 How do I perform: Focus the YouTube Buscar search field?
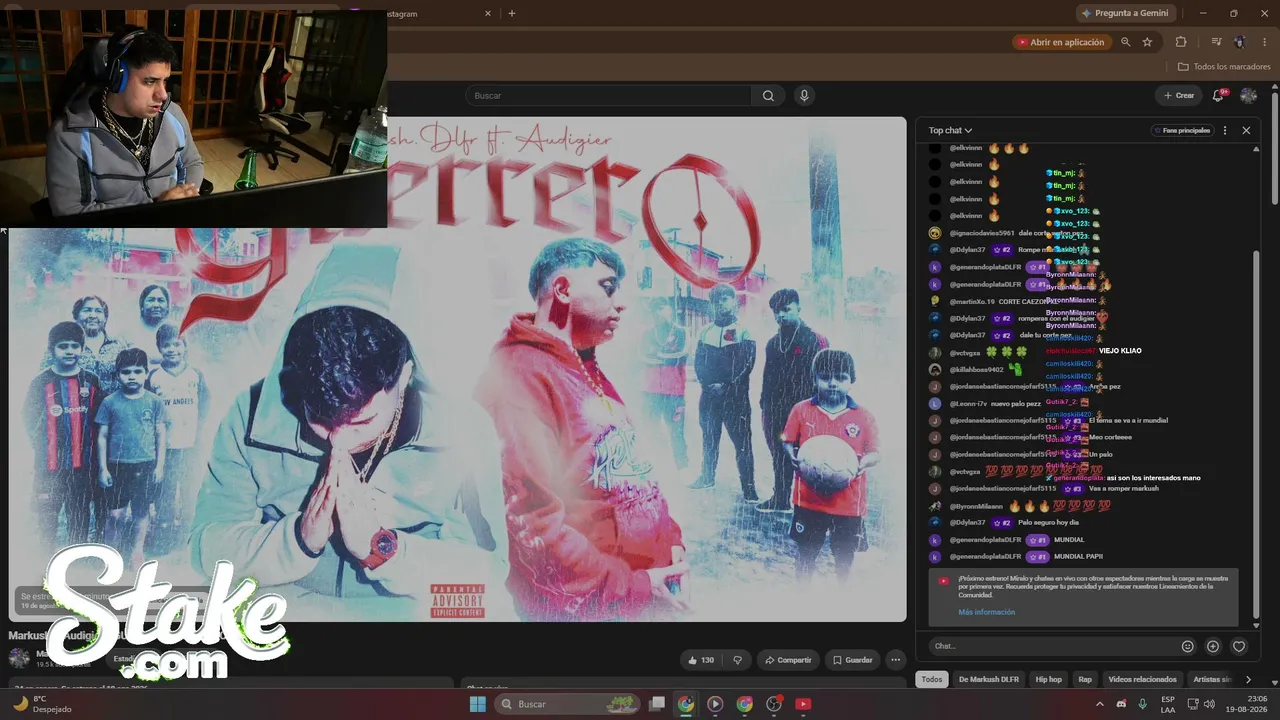pos(608,96)
